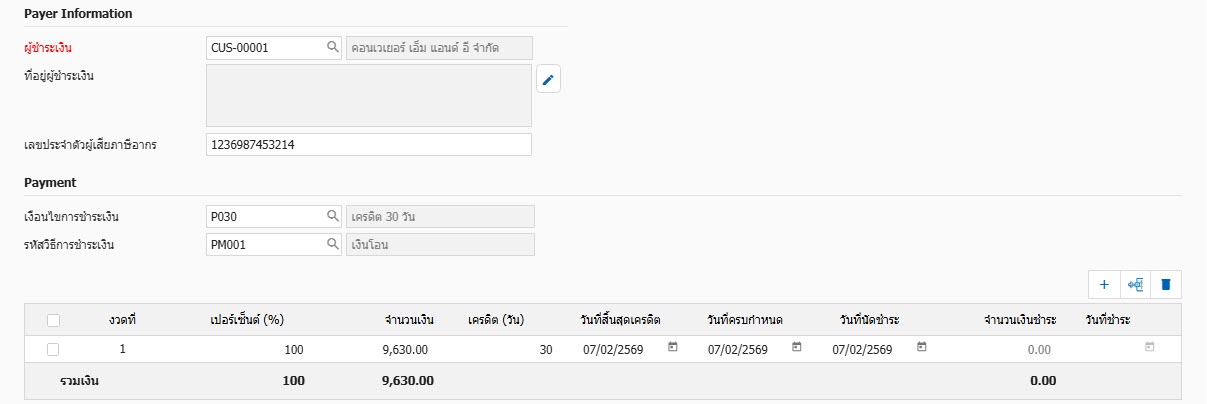Click the search icon beside payment method PM001

click(332, 244)
